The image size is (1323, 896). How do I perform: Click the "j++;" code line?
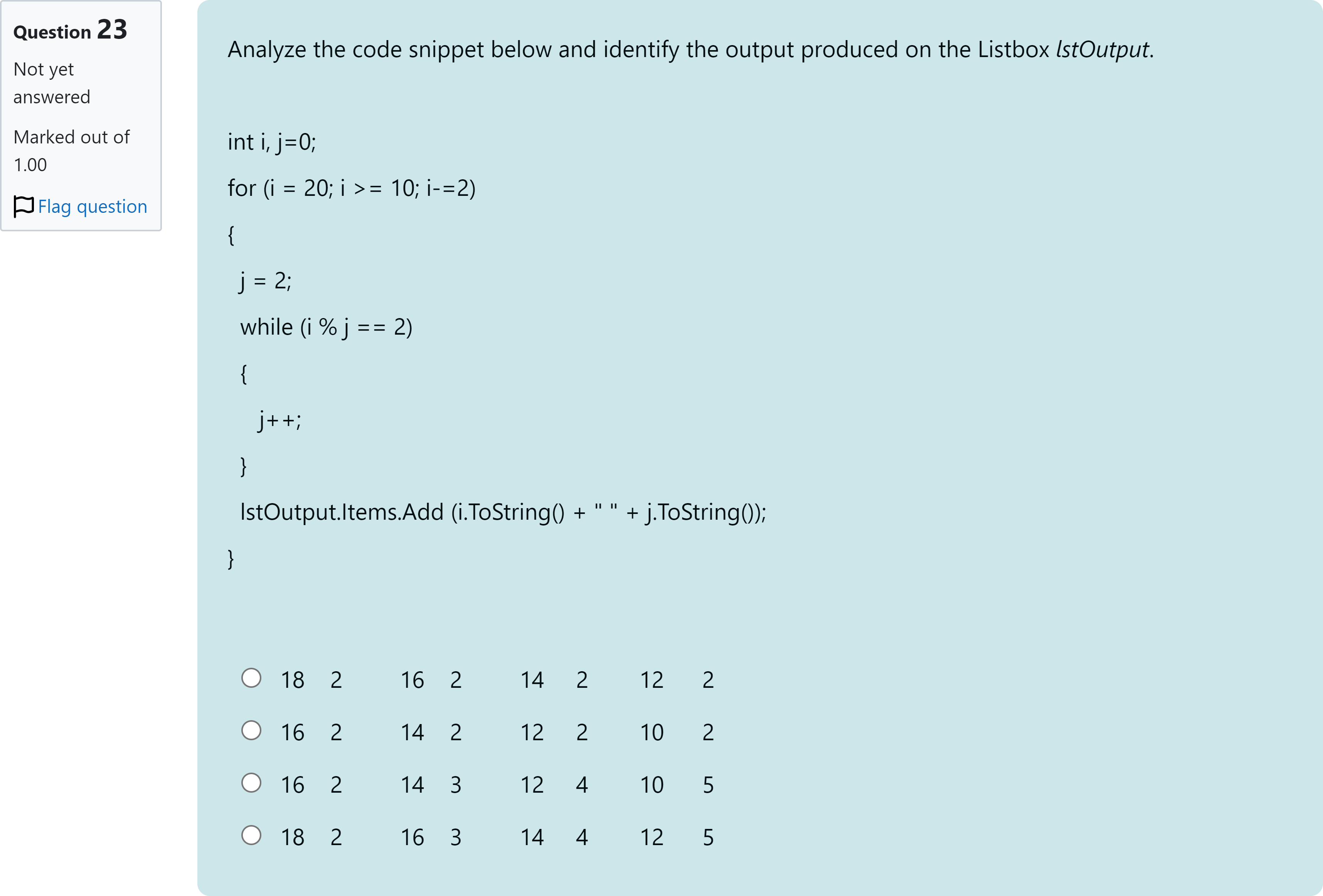coord(279,420)
